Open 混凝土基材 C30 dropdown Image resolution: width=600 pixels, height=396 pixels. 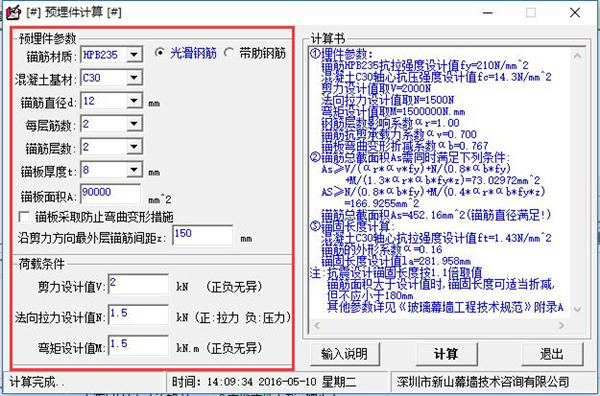coord(134,78)
